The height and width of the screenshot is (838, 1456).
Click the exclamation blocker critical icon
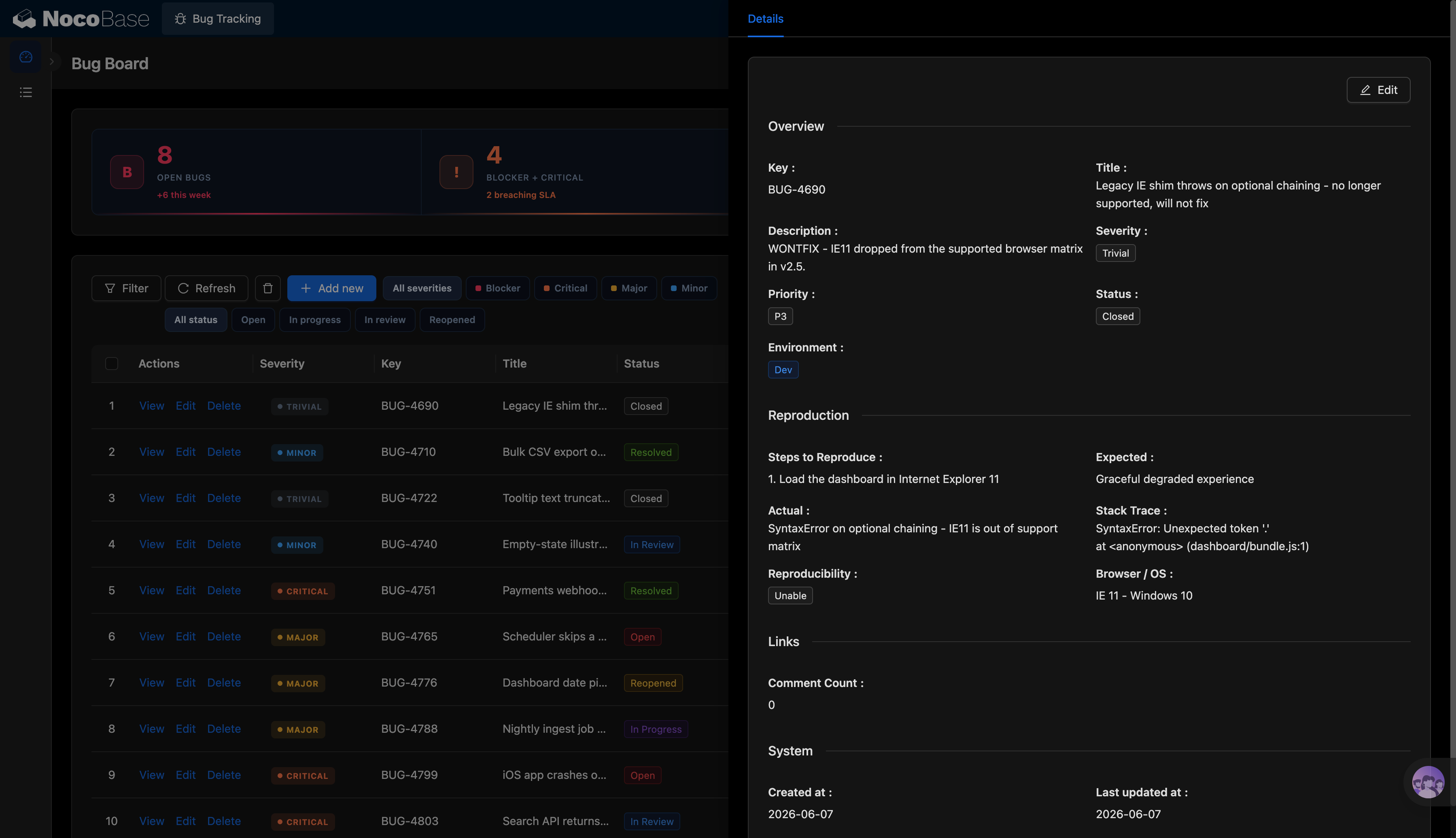[x=456, y=172]
